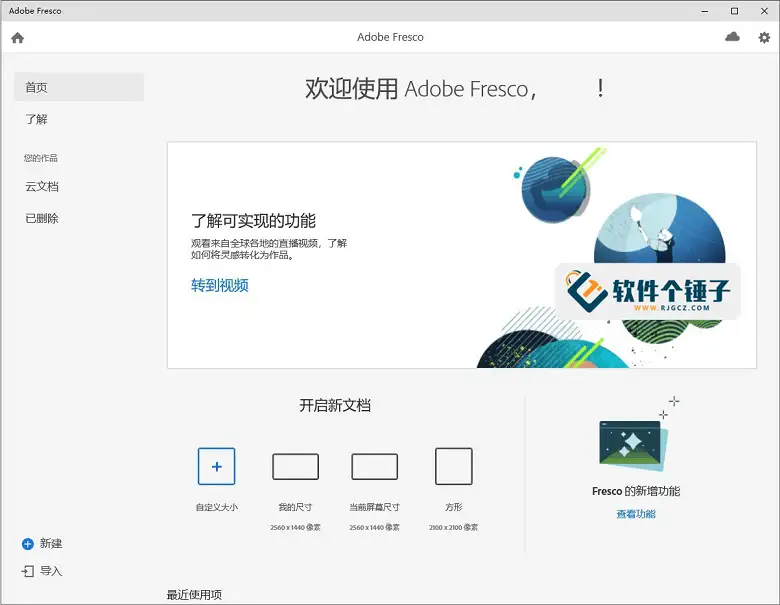
Task: Click the 新建 button label
Action: pyautogui.click(x=51, y=543)
